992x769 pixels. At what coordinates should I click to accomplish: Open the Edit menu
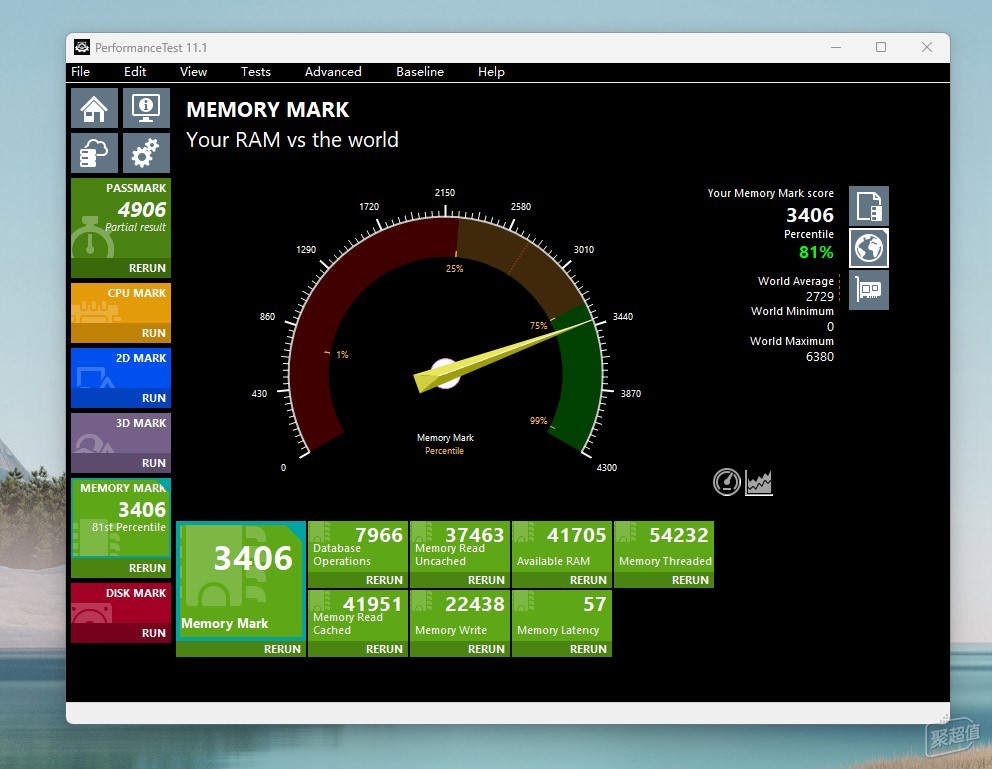point(135,71)
